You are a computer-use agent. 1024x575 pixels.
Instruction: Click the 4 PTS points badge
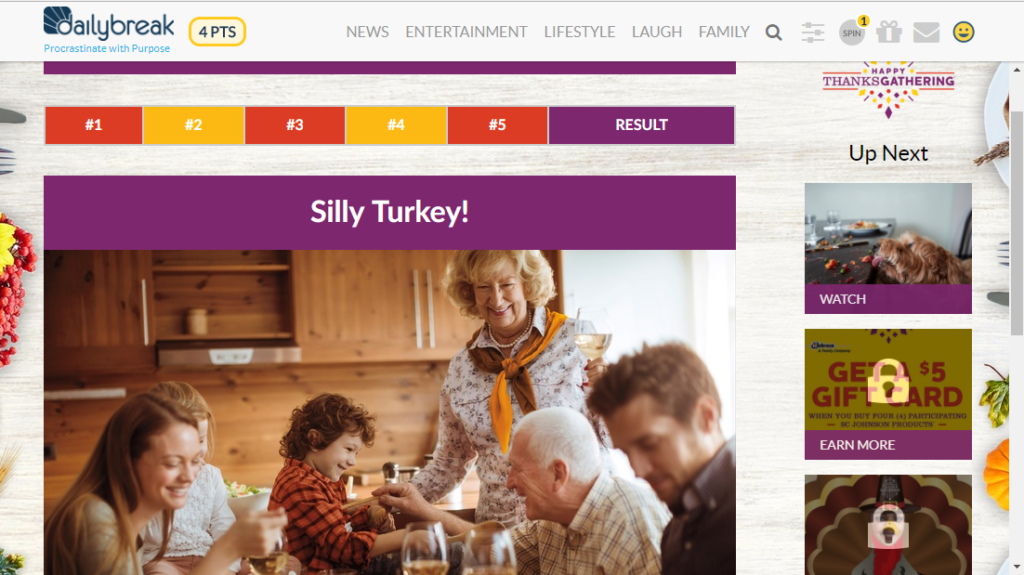(217, 32)
